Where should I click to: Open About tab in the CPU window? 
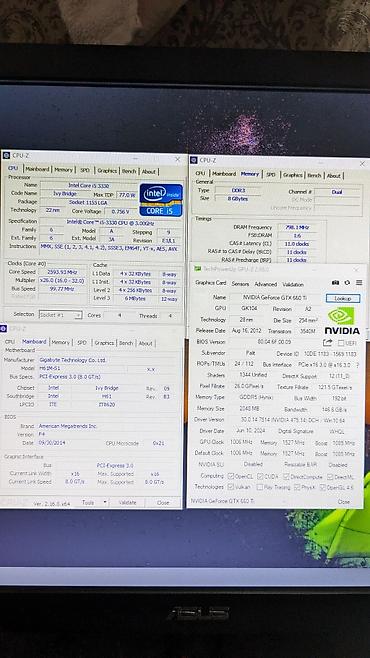[149, 171]
